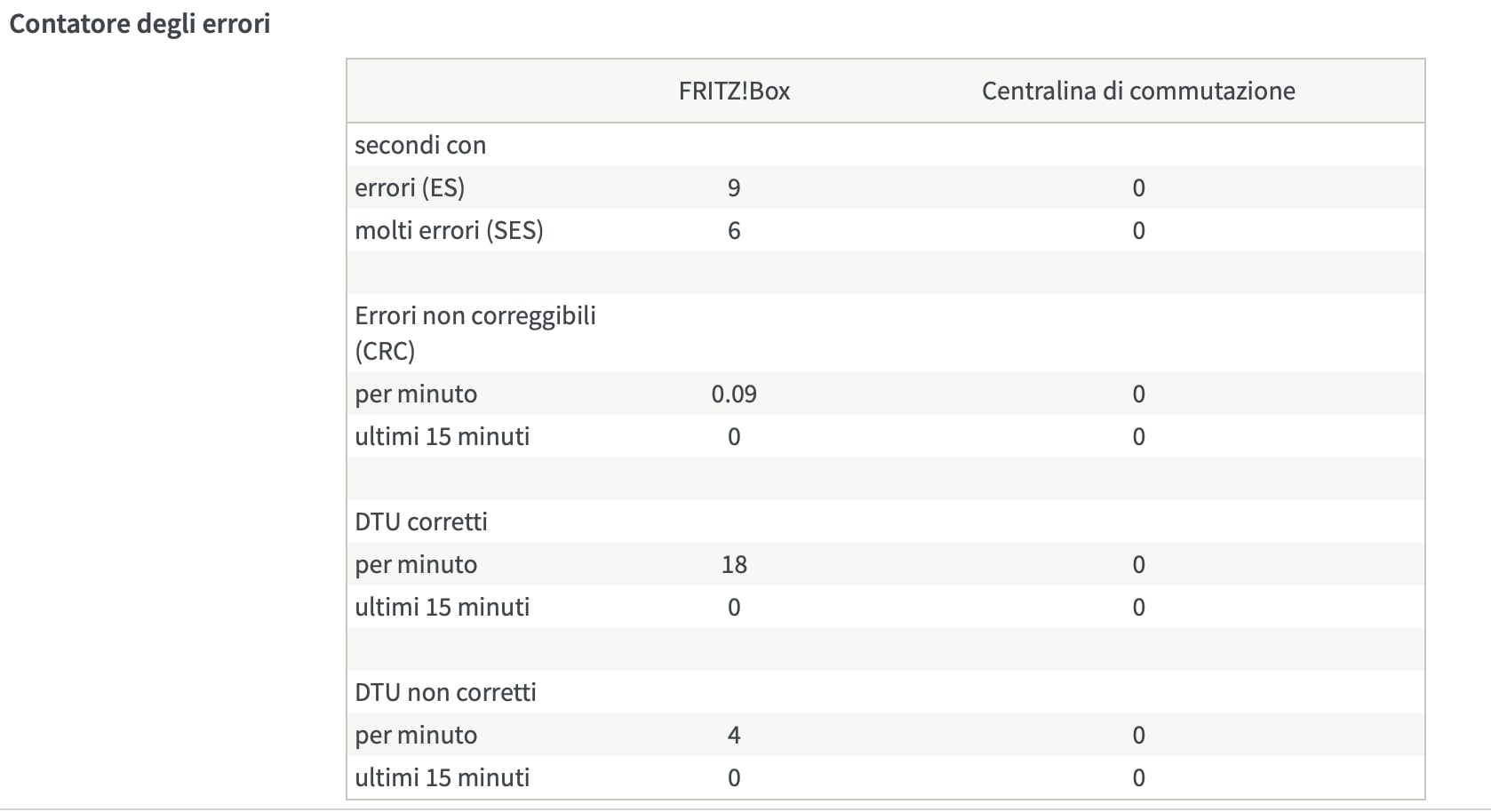
Task: Select FRITZ!Box SES value 6
Action: point(734,230)
